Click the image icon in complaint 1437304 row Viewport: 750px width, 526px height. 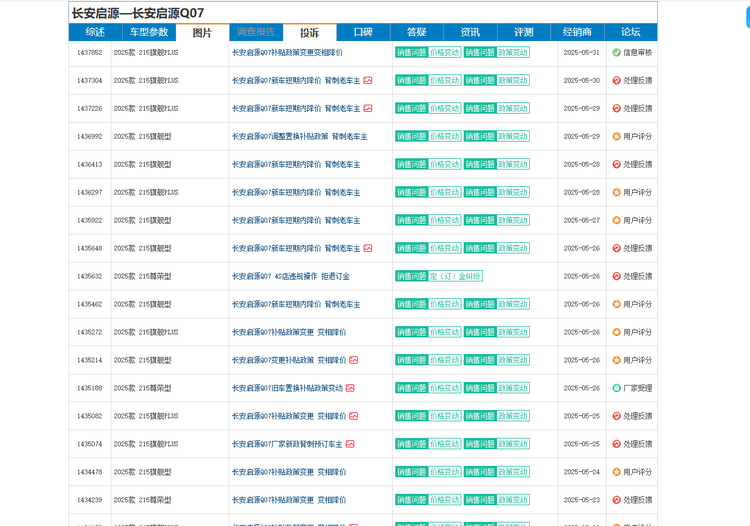point(368,80)
